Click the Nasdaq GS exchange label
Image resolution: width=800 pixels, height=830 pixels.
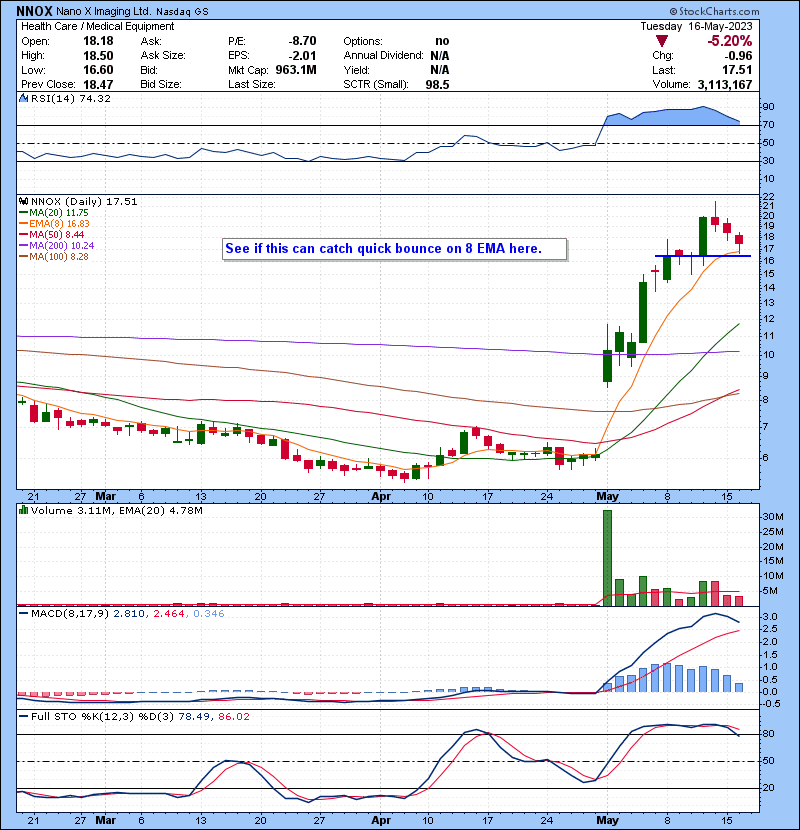[182, 11]
